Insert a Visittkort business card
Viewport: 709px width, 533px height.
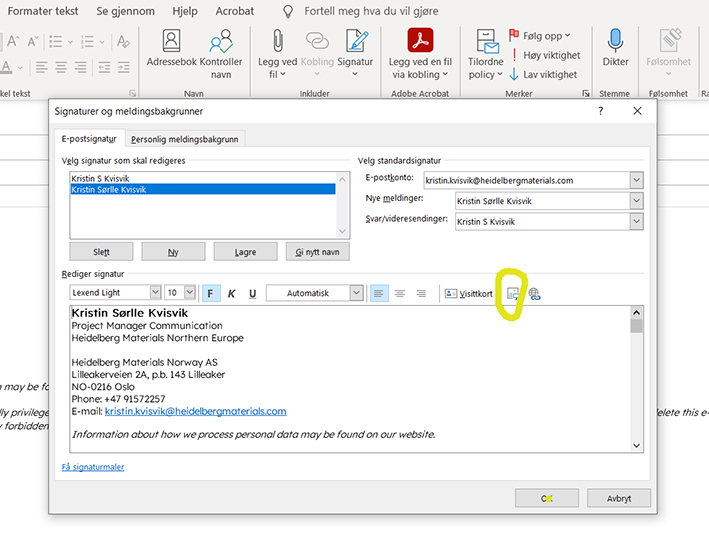tap(469, 293)
